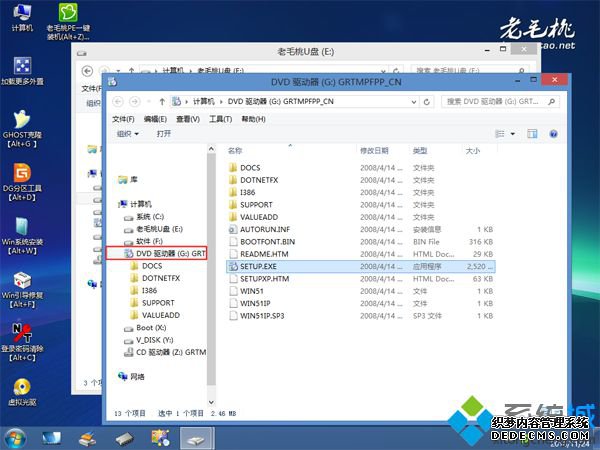Click the 打开 toolbar button
This screenshot has width=600, height=450.
click(163, 134)
